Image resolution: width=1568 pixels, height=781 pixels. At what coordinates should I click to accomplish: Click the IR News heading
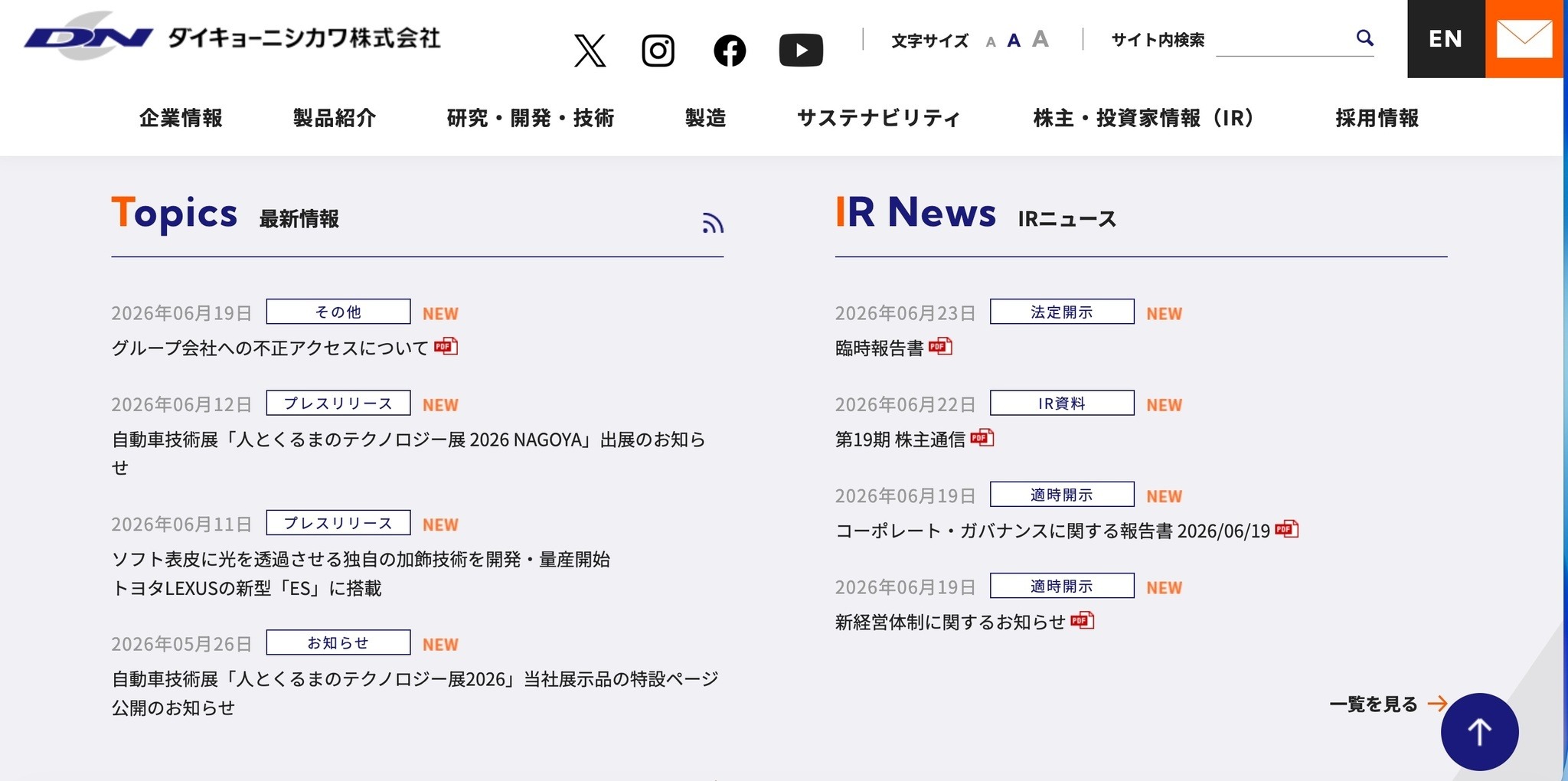[x=916, y=212]
